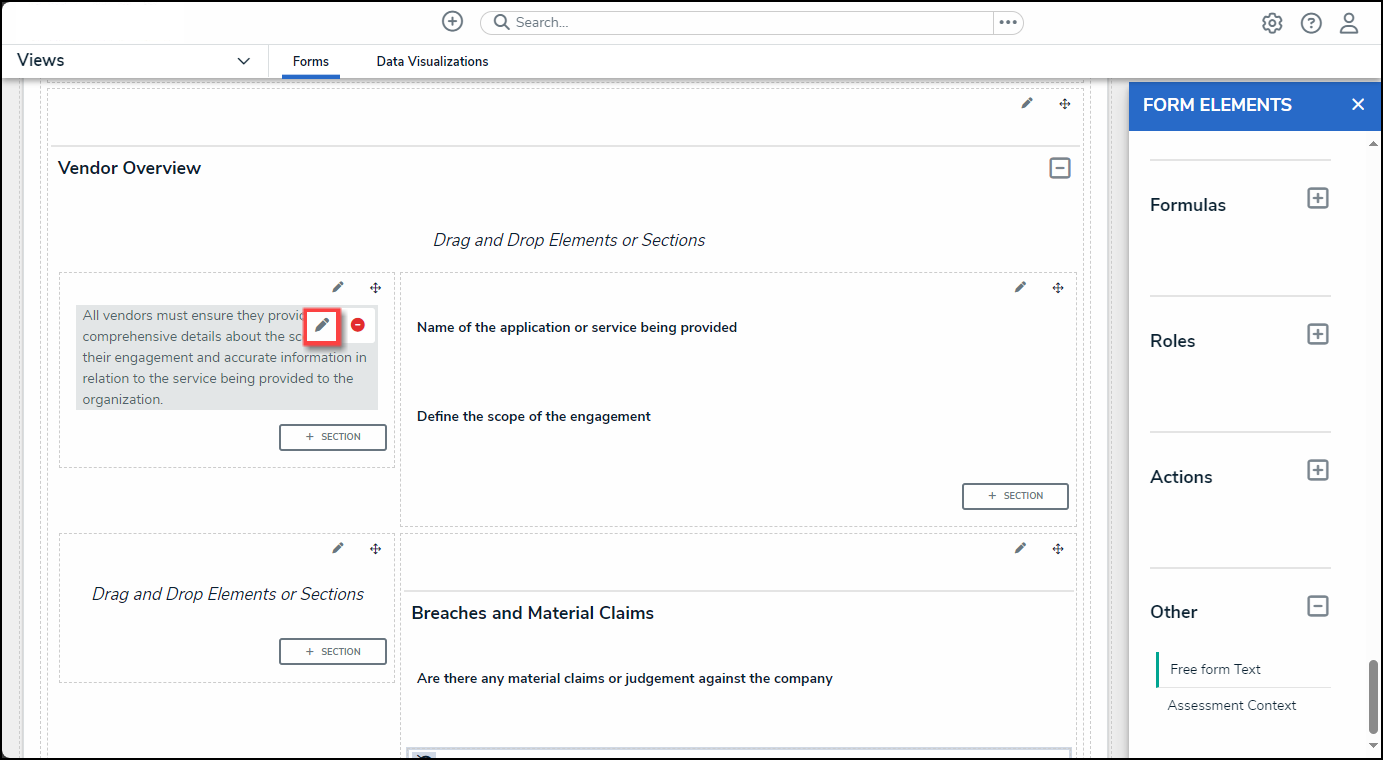
Task: Select the Forms tab
Action: [x=310, y=62]
